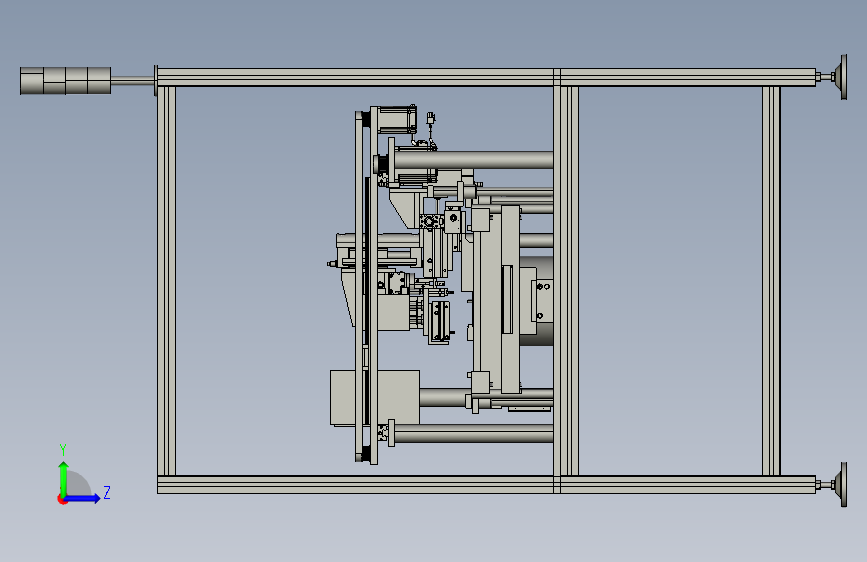
Task: Select the long upper horizontal cylinder shaft
Action: [473, 160]
